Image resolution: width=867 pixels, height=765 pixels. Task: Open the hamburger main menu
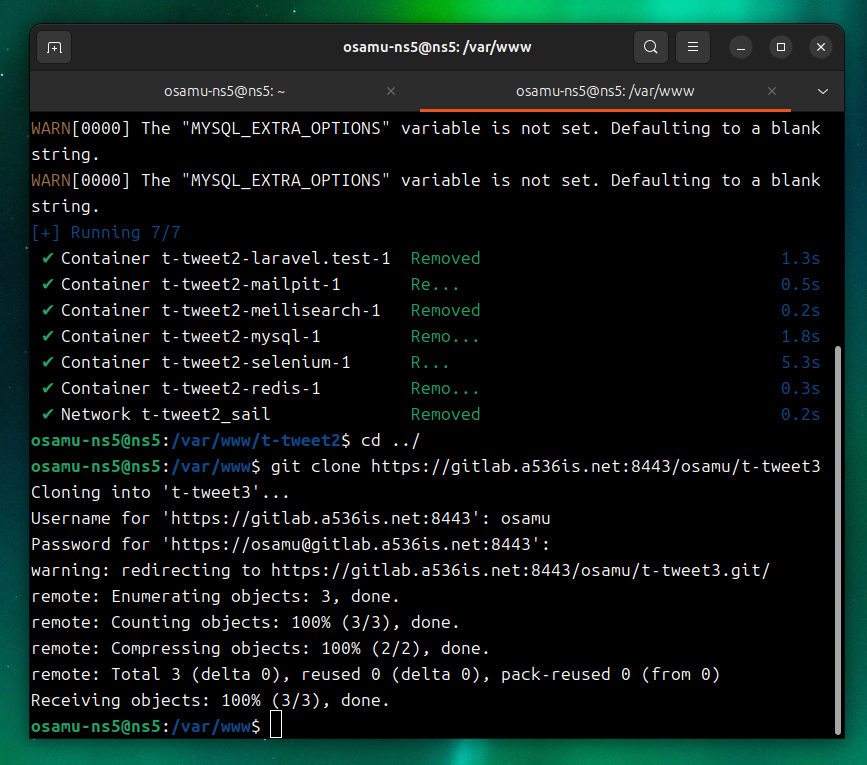click(693, 47)
